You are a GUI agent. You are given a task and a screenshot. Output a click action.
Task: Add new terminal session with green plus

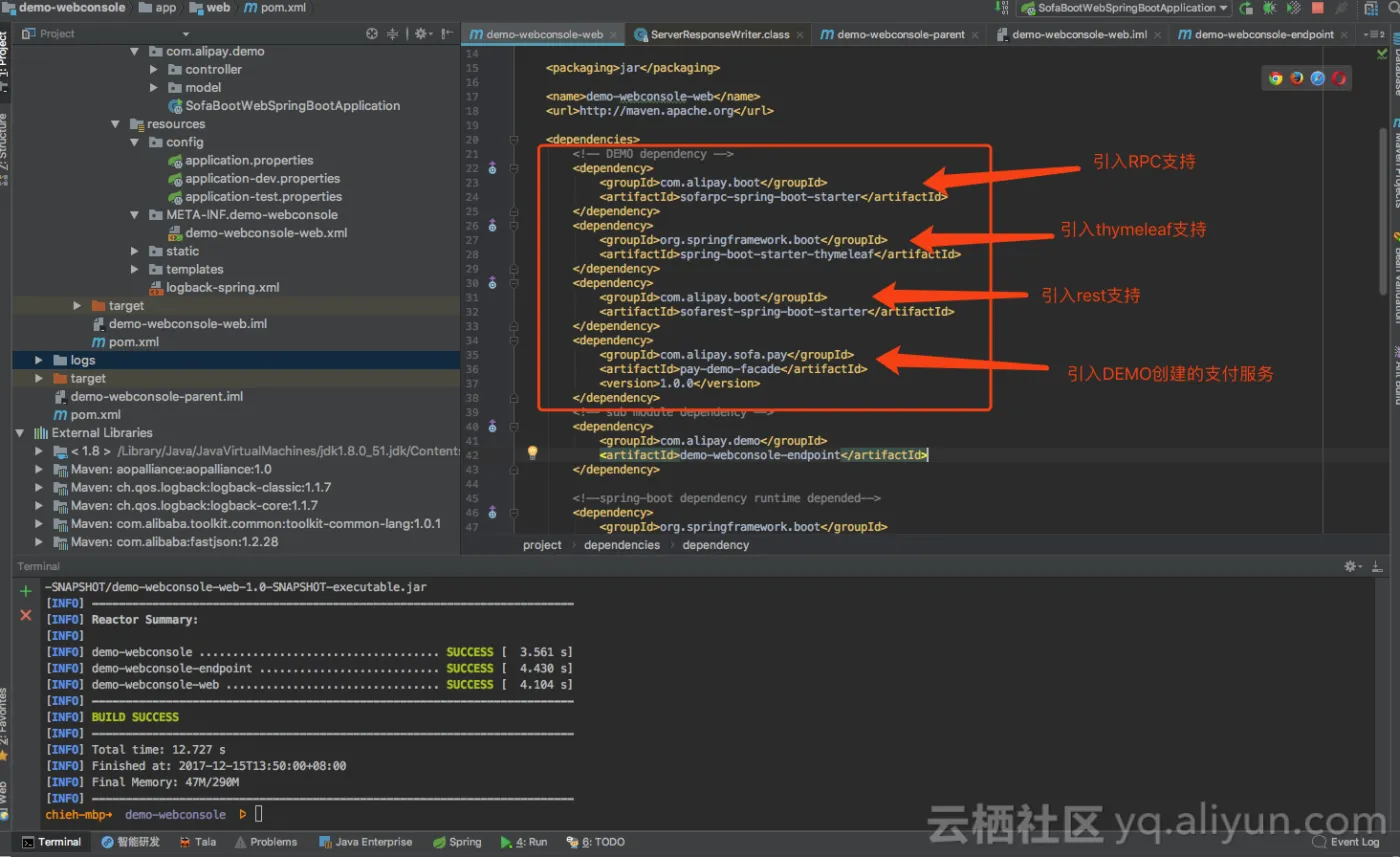(26, 592)
